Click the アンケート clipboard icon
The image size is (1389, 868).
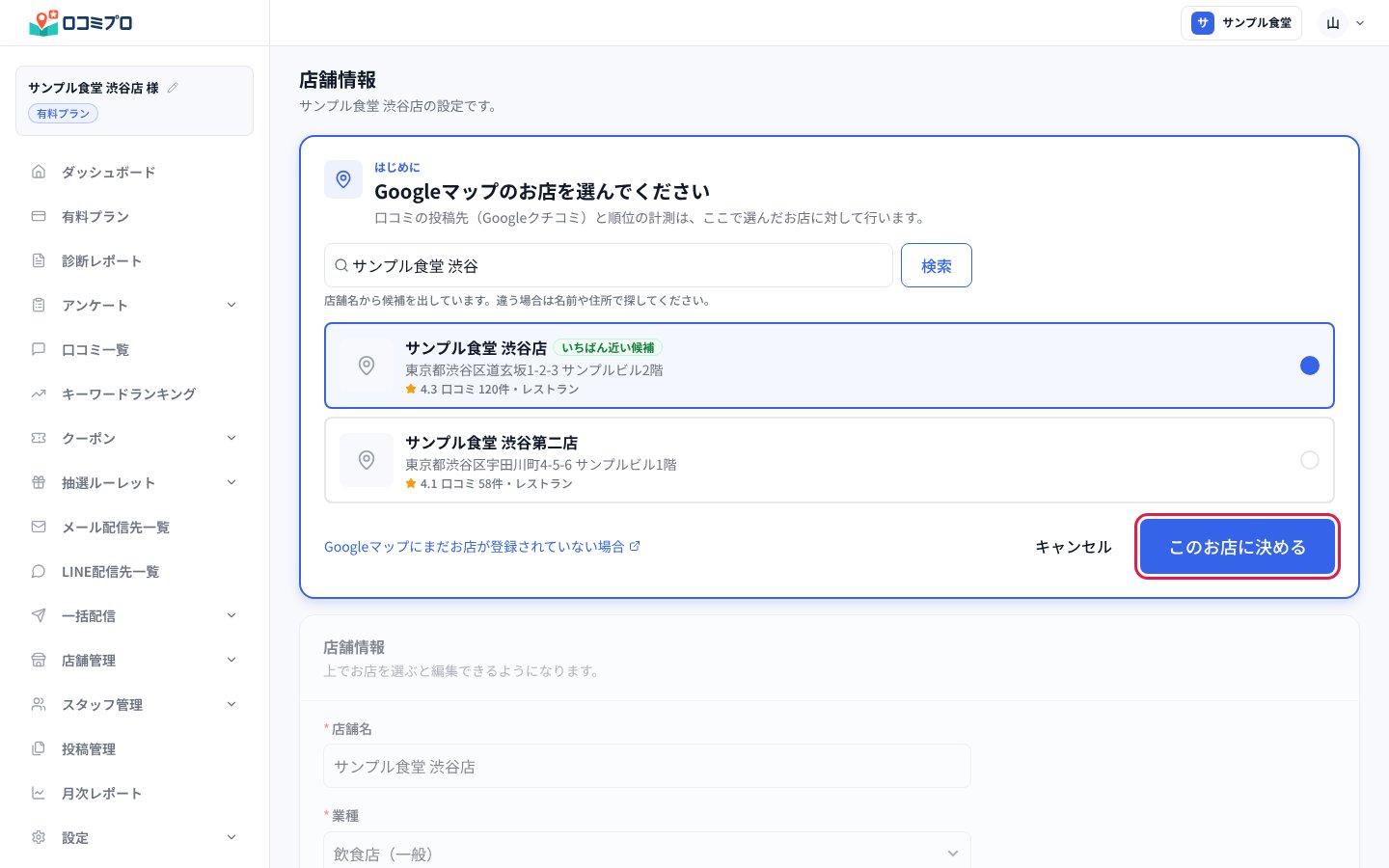[39, 305]
